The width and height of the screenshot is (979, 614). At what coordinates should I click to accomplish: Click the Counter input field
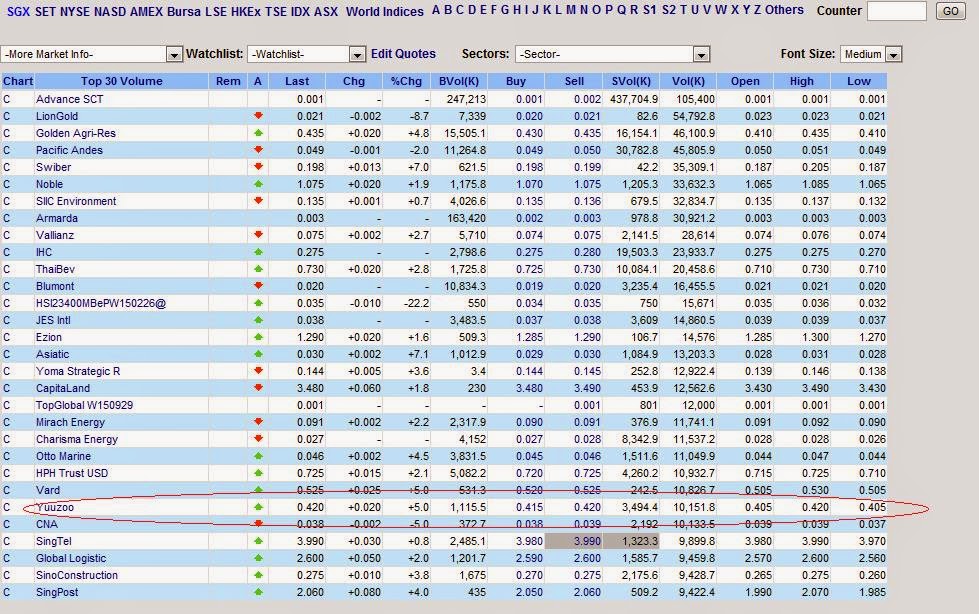[x=897, y=11]
